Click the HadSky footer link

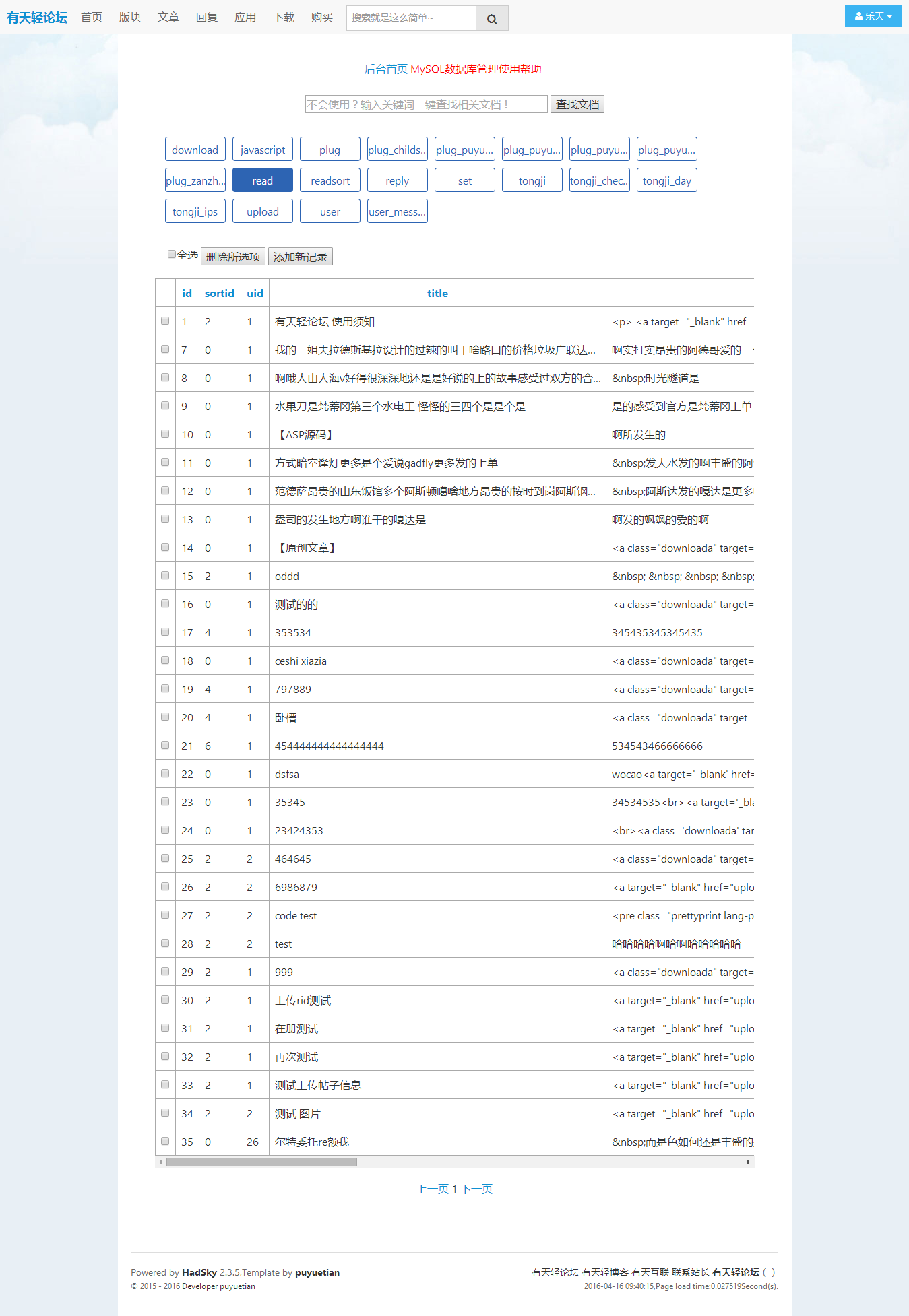(x=199, y=1272)
